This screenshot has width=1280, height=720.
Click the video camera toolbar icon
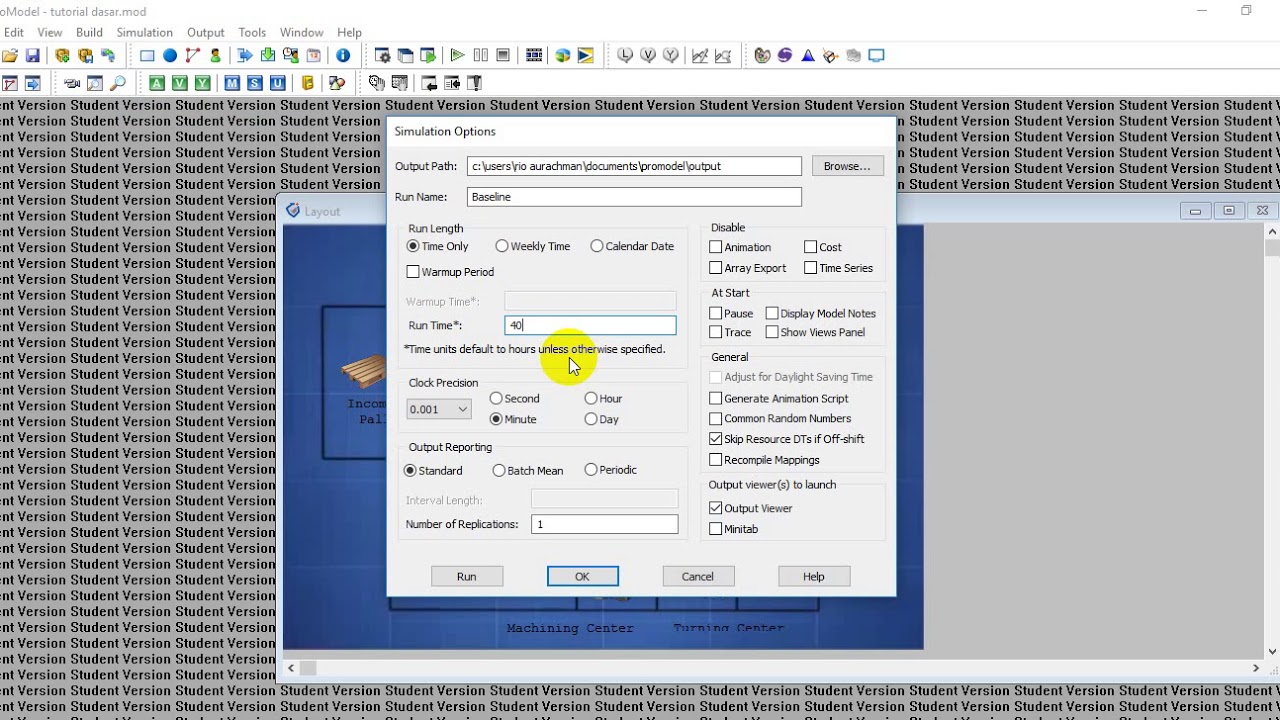[x=72, y=83]
